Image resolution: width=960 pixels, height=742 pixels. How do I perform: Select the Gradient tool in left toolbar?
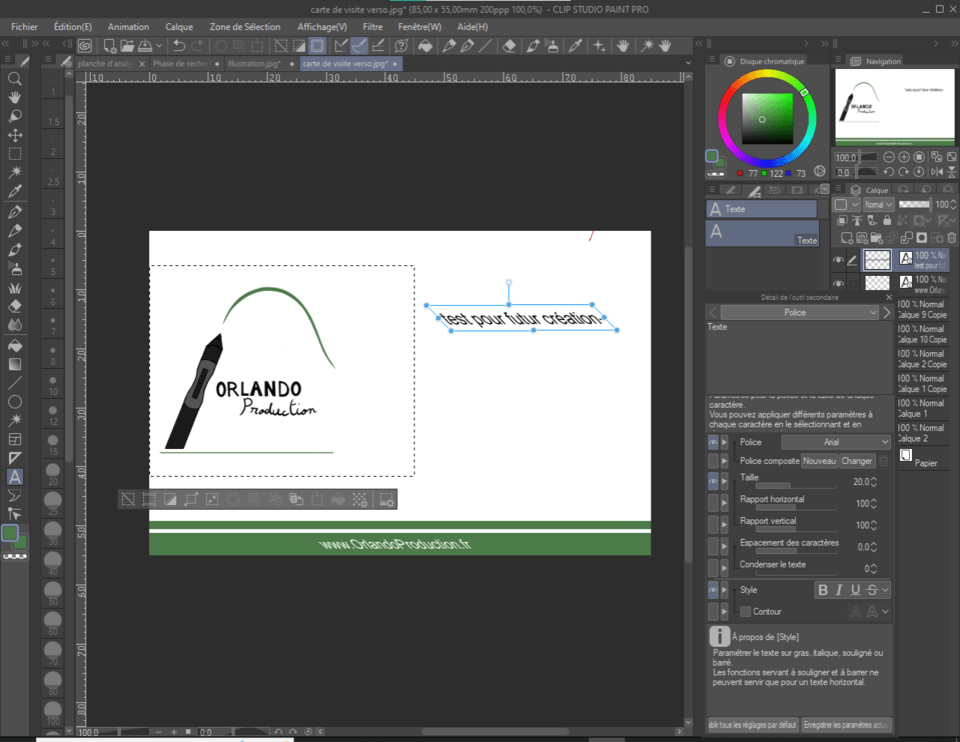(15, 364)
